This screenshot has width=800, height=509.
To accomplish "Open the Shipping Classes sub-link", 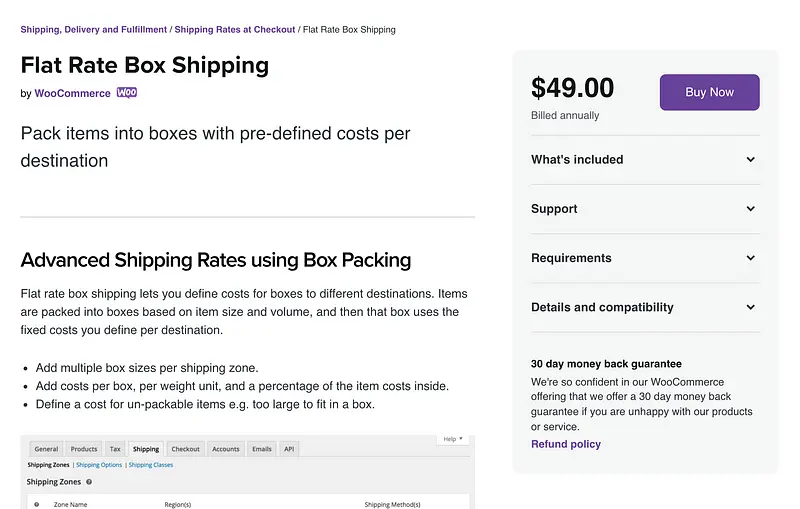I will (150, 465).
